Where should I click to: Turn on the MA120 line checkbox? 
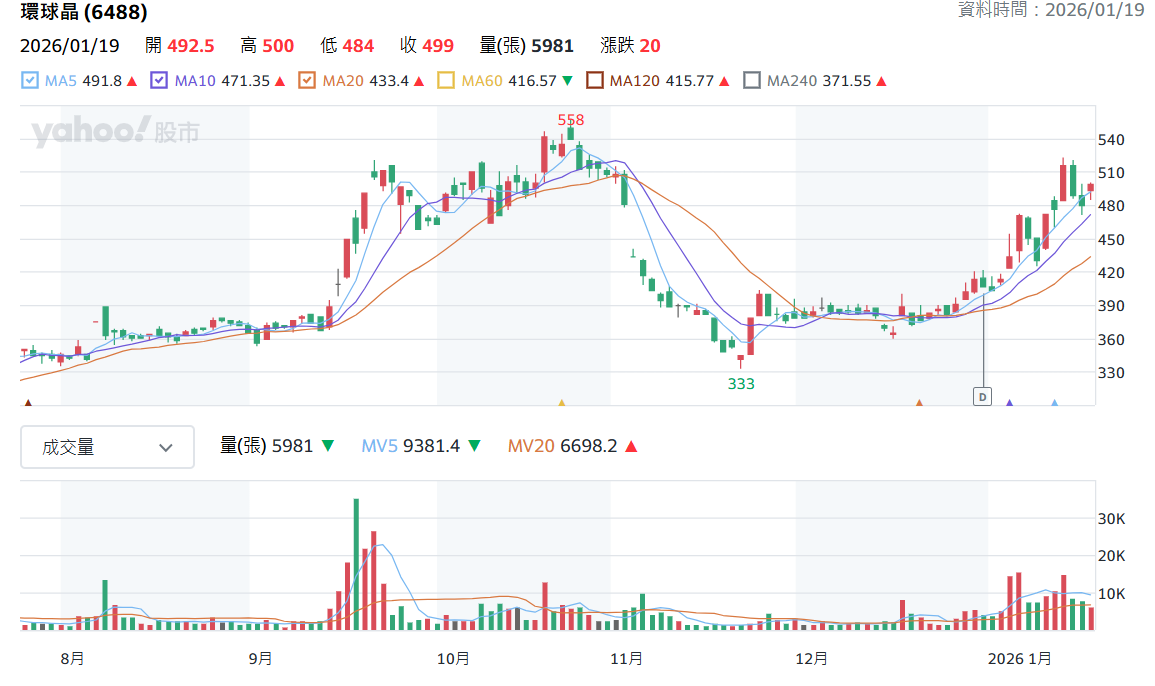coord(594,80)
